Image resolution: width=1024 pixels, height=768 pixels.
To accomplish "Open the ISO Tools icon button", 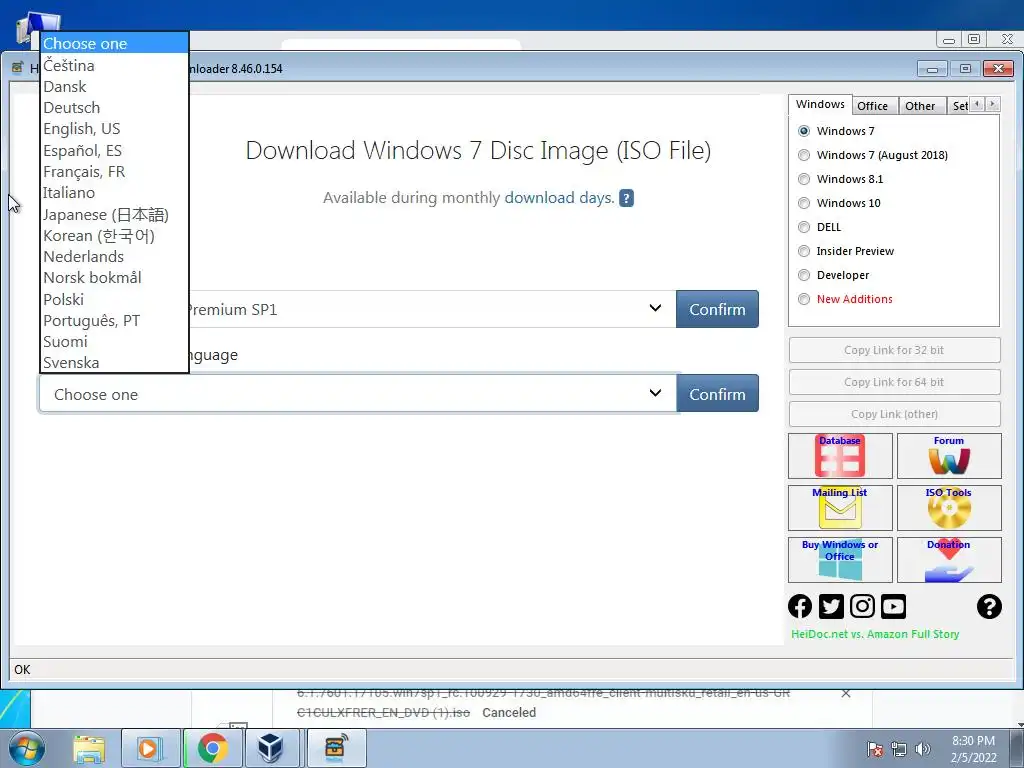I will [949, 507].
